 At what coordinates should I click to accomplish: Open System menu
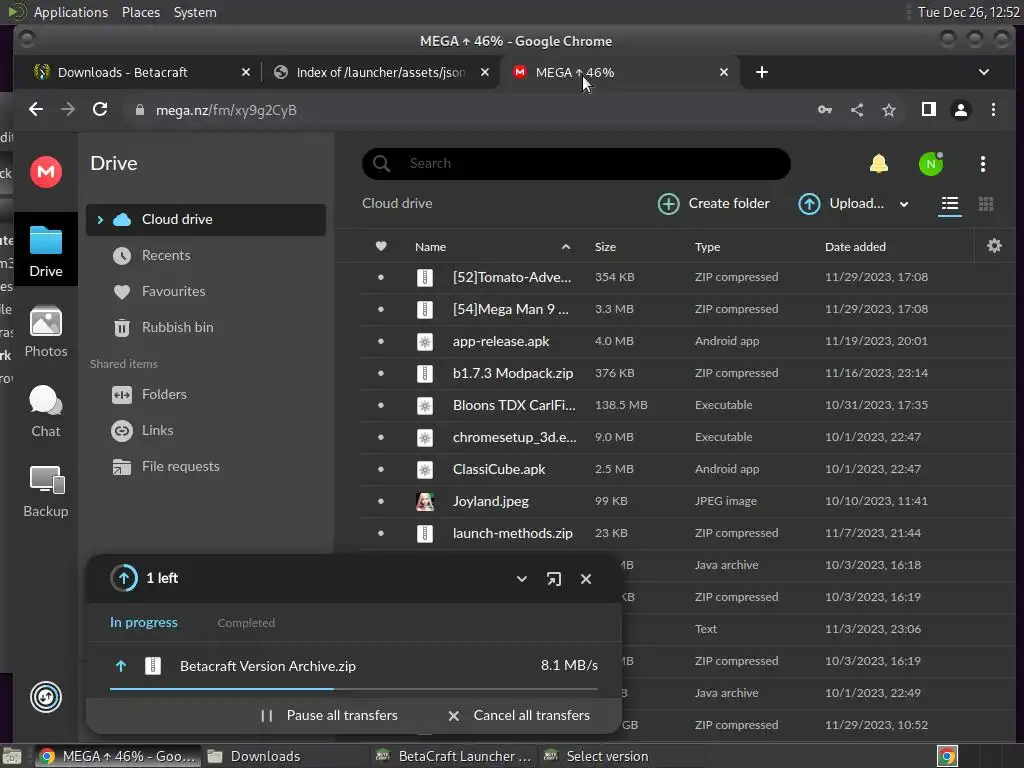click(195, 12)
